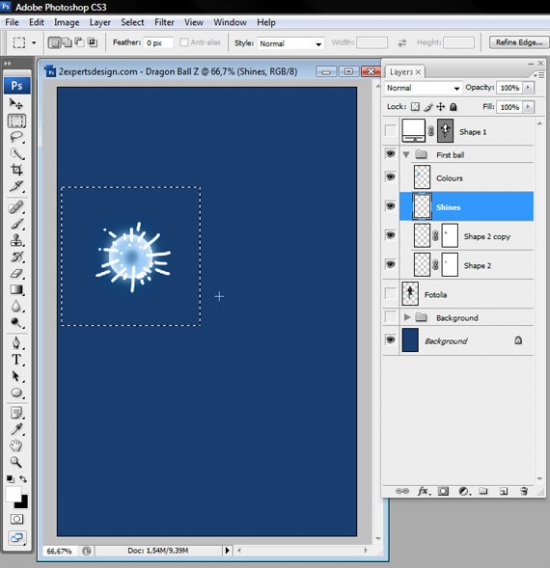This screenshot has height=568, width=550.
Task: Toggle lock position
Action: coord(441,106)
